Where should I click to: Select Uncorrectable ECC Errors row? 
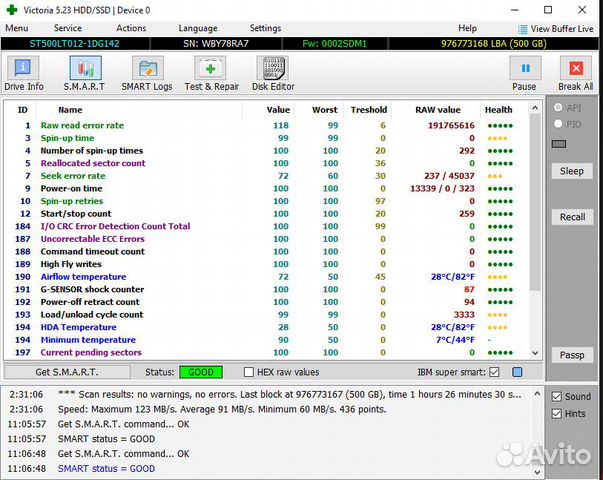point(265,239)
